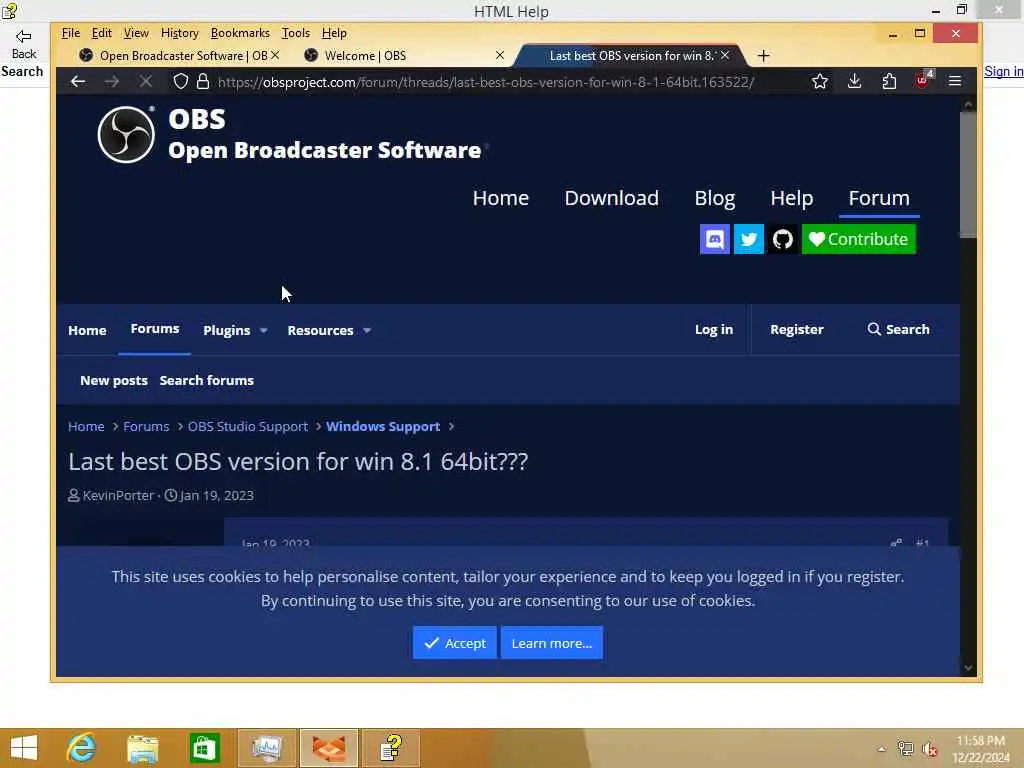Open the Help link in site navigation
Viewport: 1024px width, 768px height.
[792, 198]
